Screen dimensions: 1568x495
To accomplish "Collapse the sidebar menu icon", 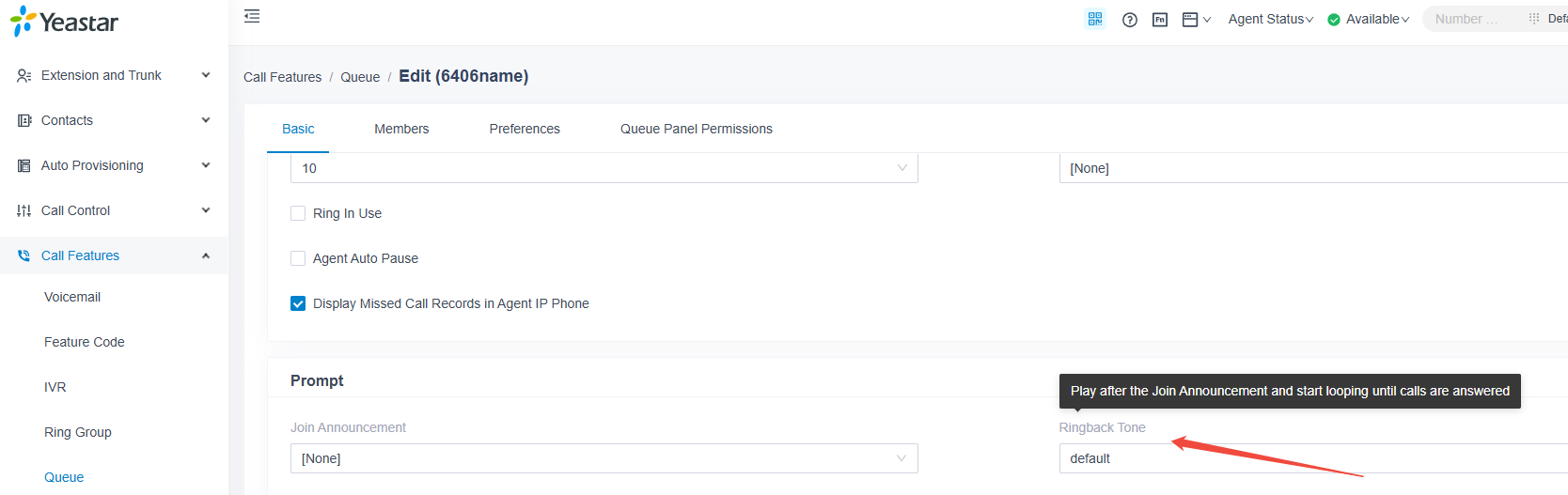I will (252, 16).
